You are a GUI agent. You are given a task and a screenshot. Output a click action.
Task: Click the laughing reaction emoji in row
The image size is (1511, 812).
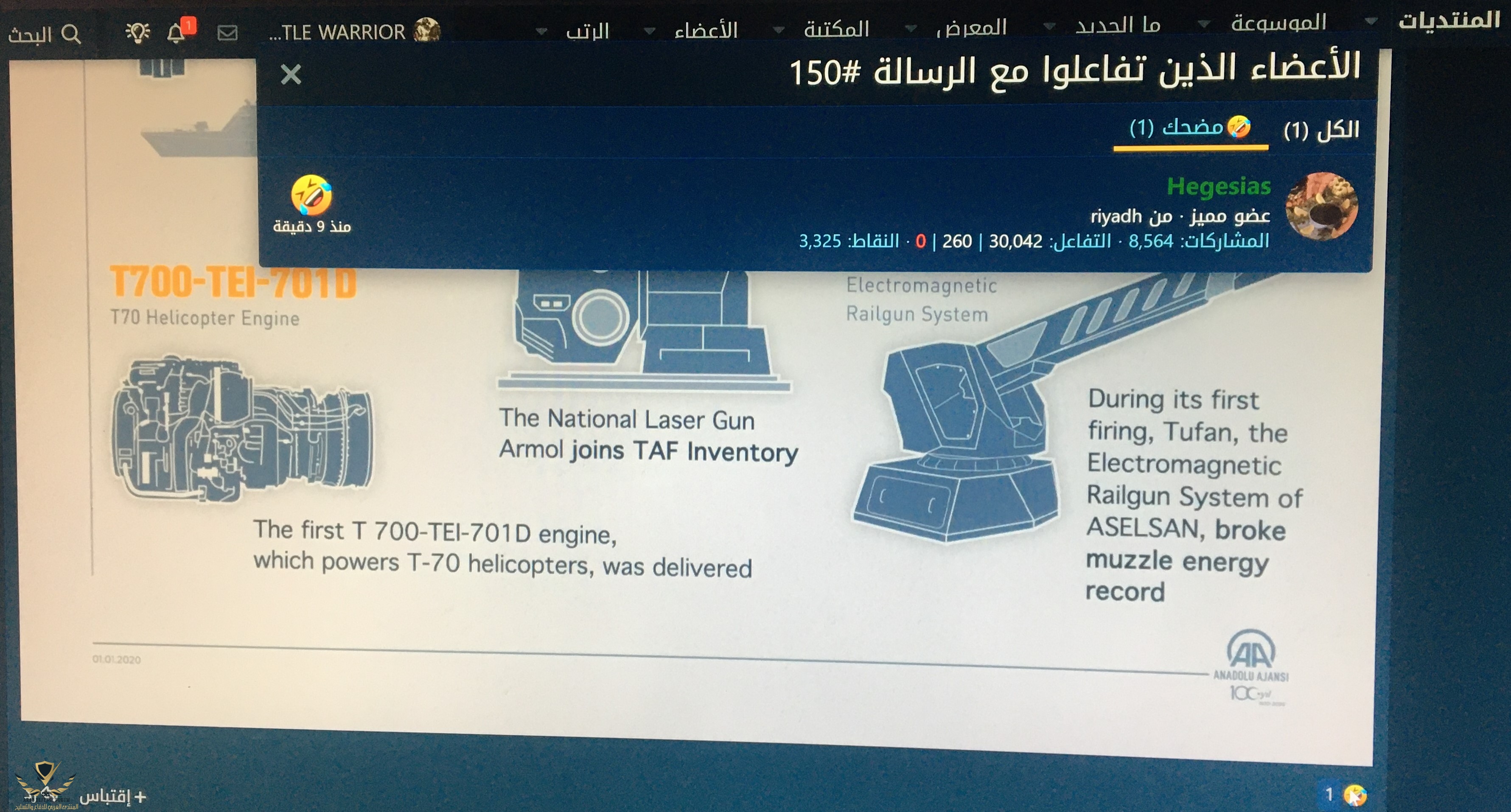[x=311, y=195]
